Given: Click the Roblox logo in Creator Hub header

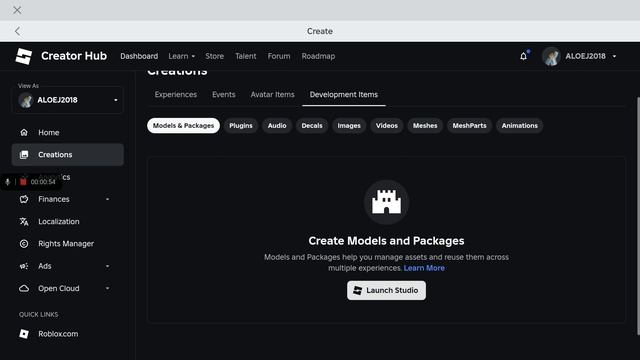Looking at the screenshot, I should coord(24,56).
